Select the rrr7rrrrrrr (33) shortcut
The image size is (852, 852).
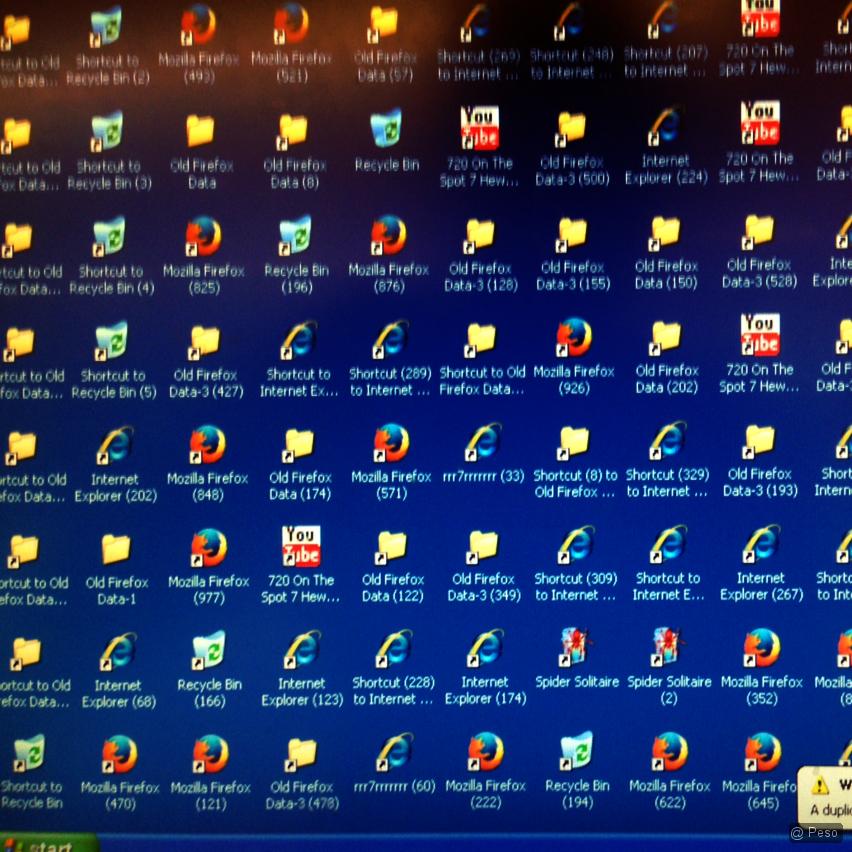pos(483,443)
